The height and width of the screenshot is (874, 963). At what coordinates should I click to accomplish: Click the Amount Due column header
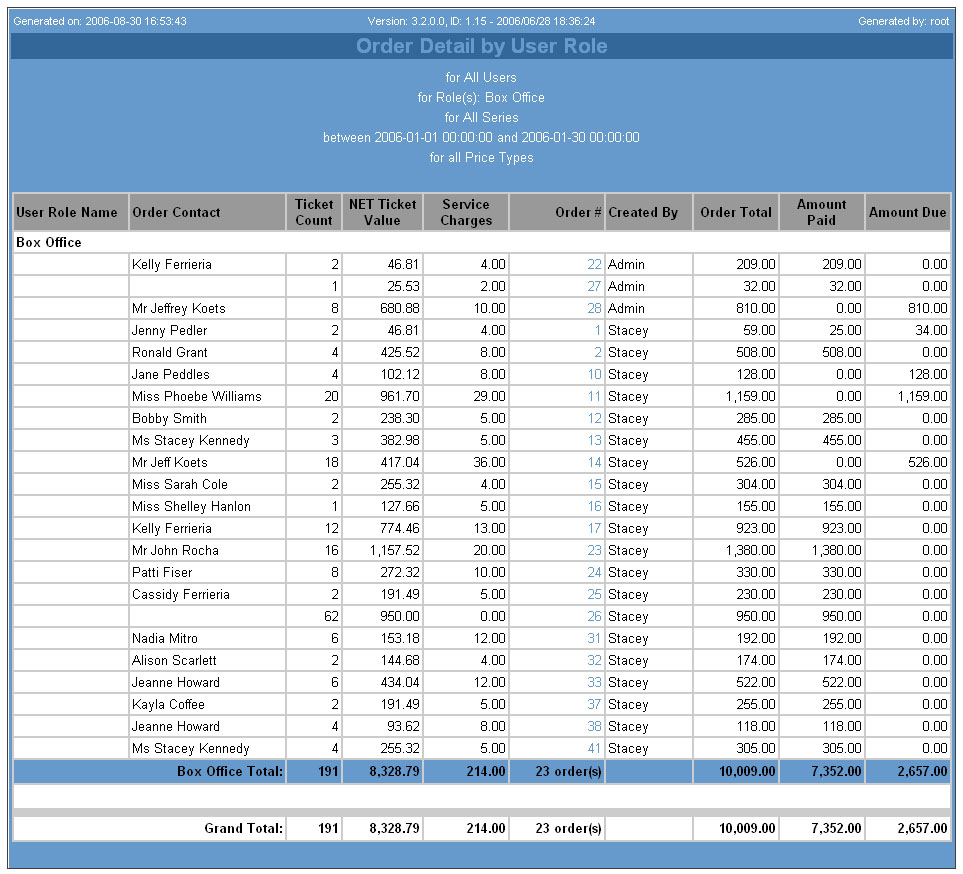click(x=908, y=213)
